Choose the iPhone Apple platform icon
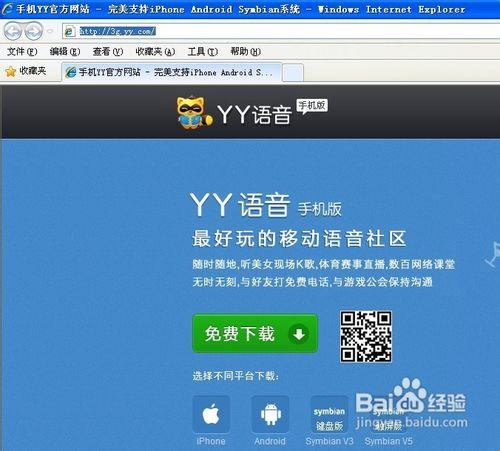Screen dimensions: 500x451 tap(211, 414)
